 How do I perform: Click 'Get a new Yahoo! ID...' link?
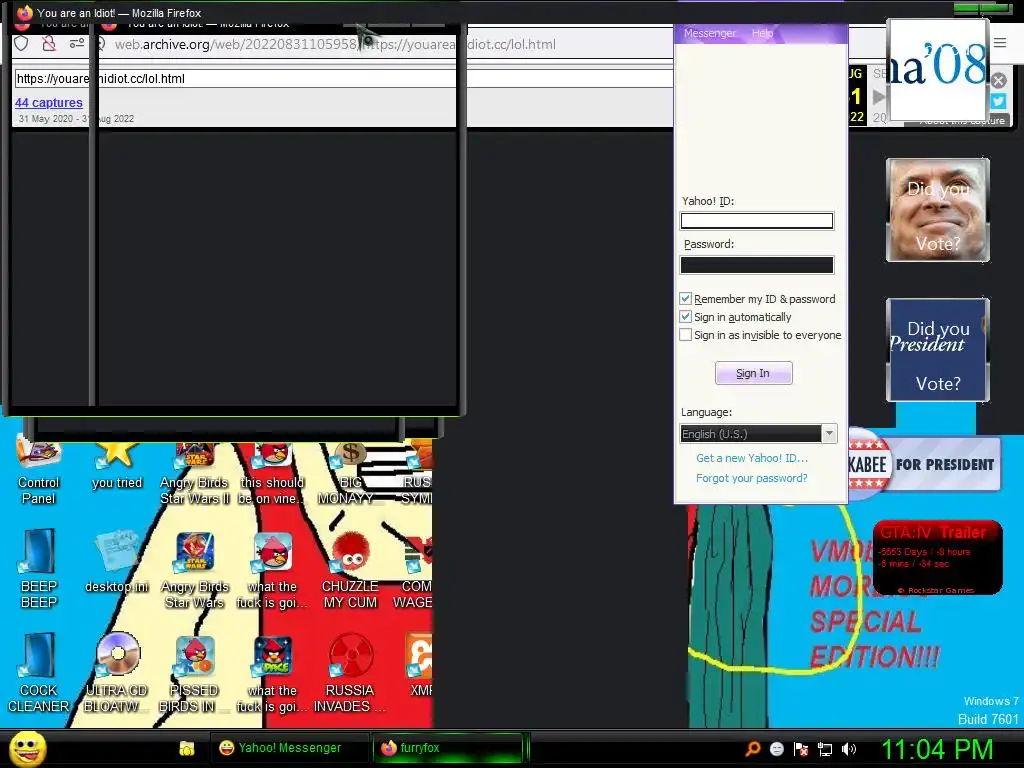[x=752, y=458]
